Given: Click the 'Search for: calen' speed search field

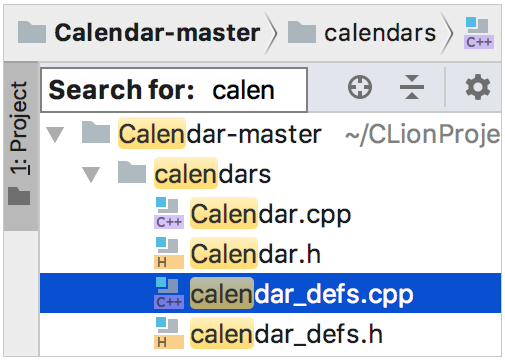Looking at the screenshot, I should 174,90.
